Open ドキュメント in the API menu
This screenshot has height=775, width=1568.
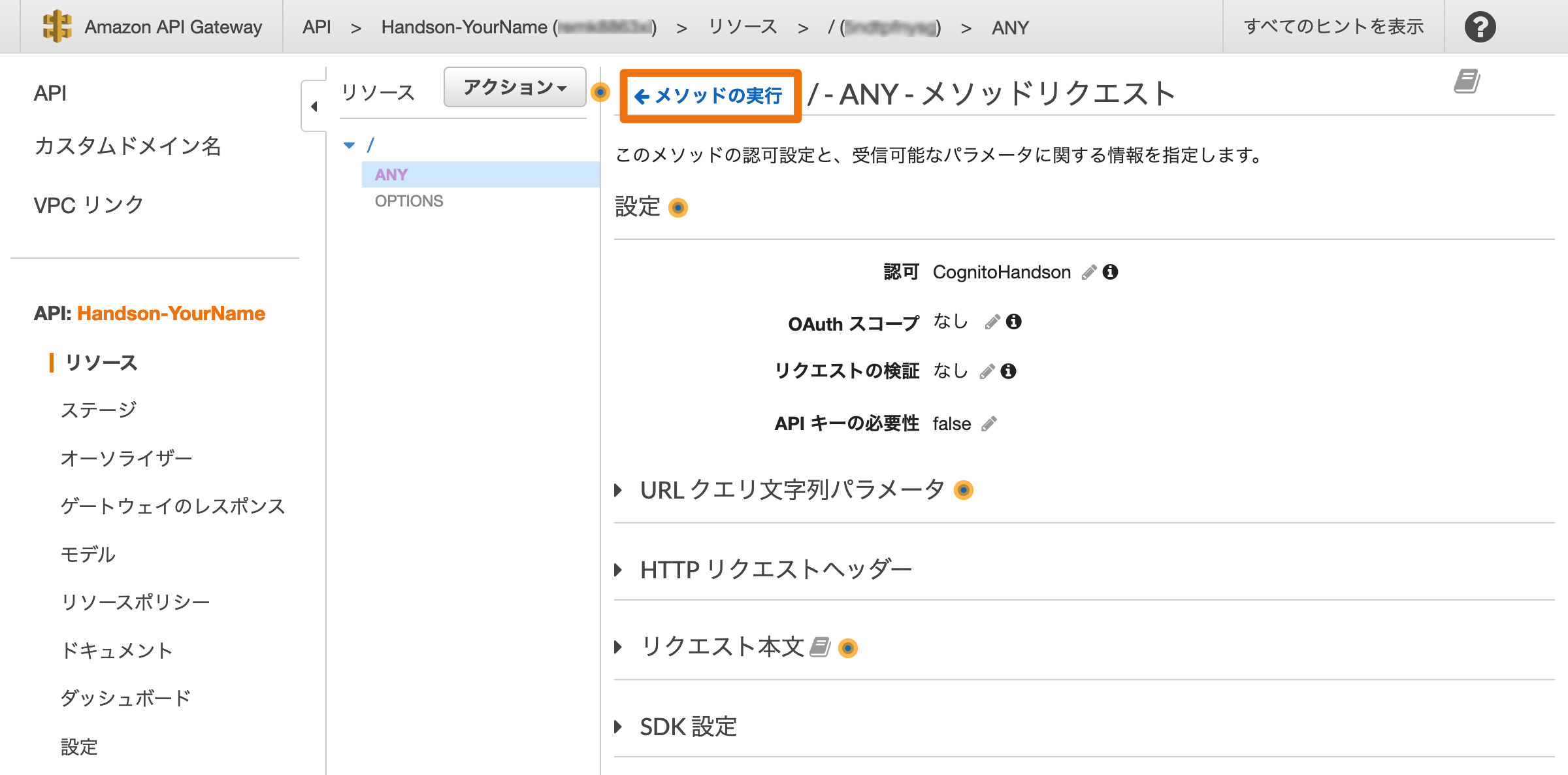point(116,650)
